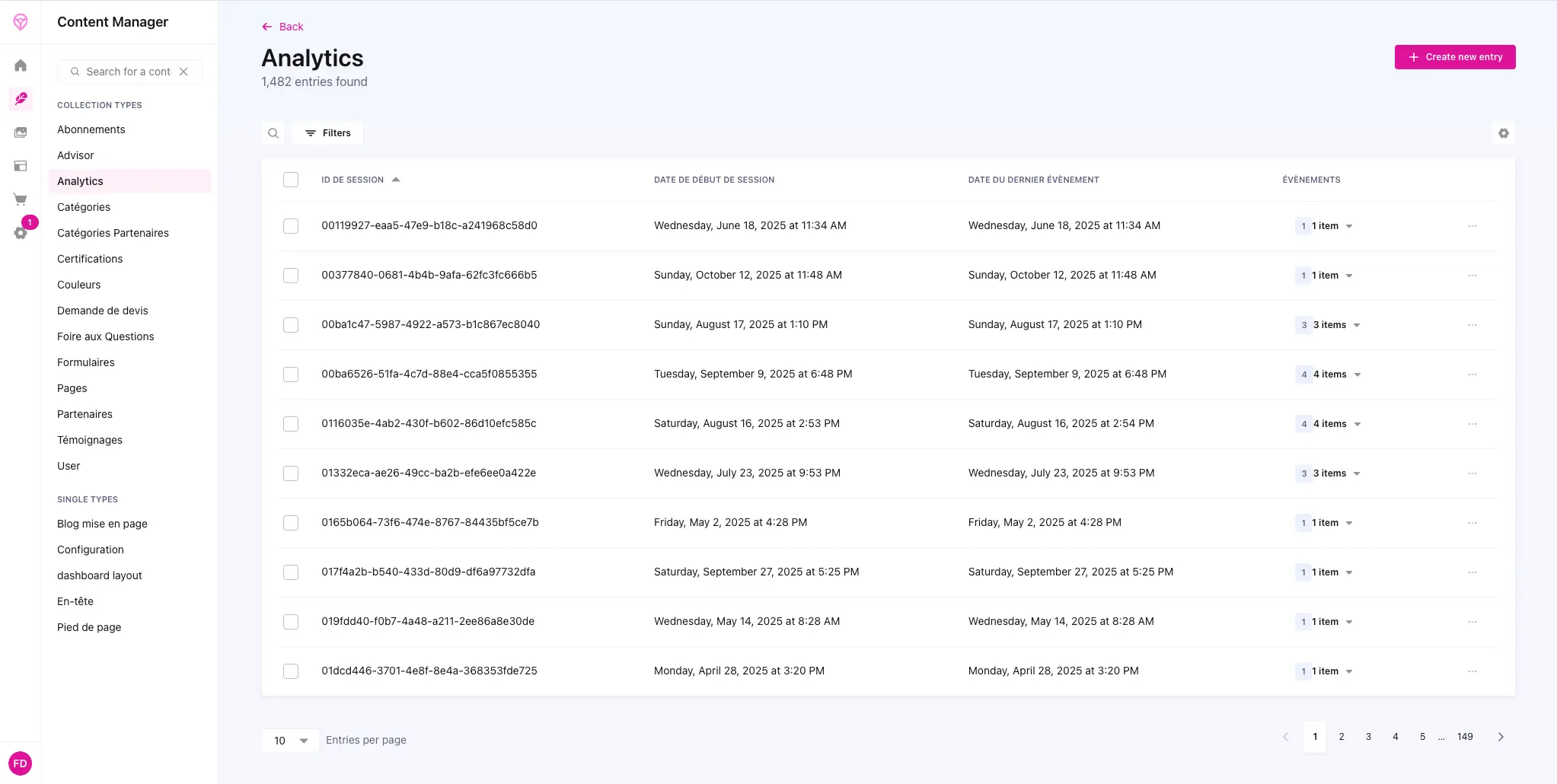The width and height of the screenshot is (1557, 784).
Task: Select Configuration under single types
Action: (x=91, y=550)
